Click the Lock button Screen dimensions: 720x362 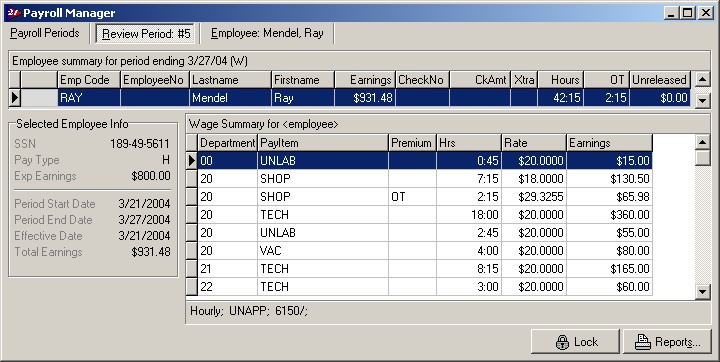pyautogui.click(x=575, y=342)
